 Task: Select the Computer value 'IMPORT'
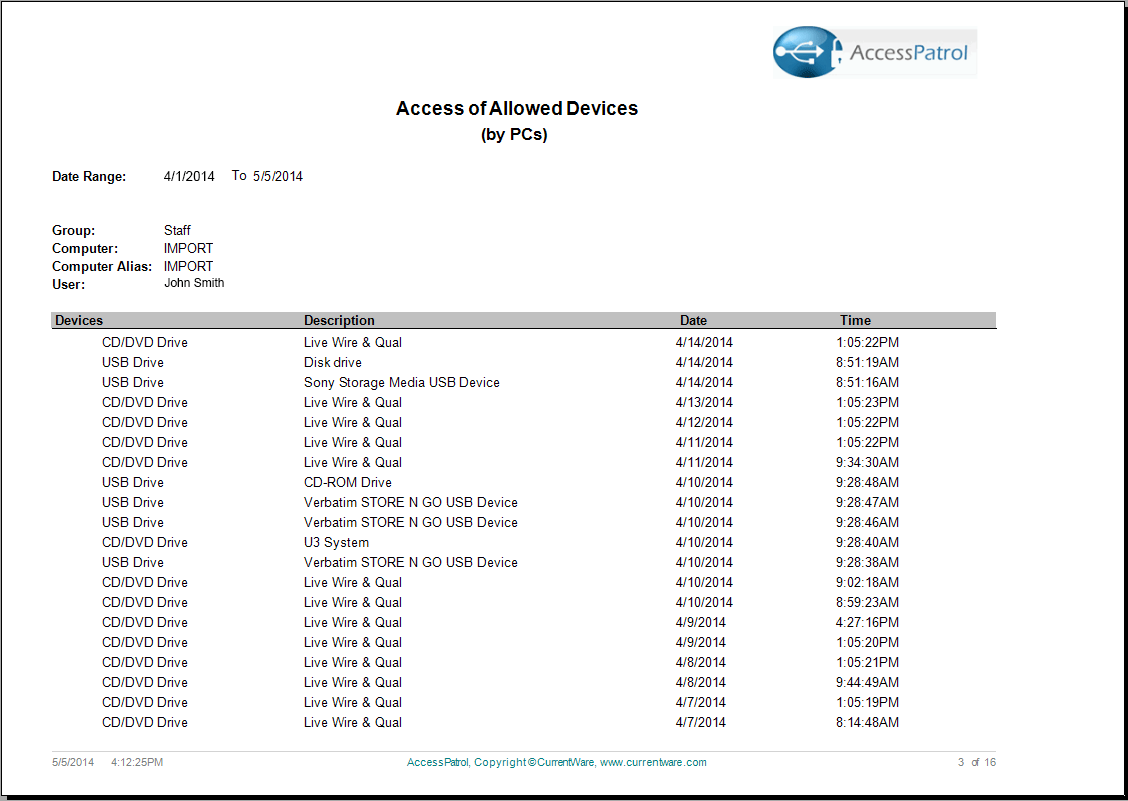pos(188,248)
